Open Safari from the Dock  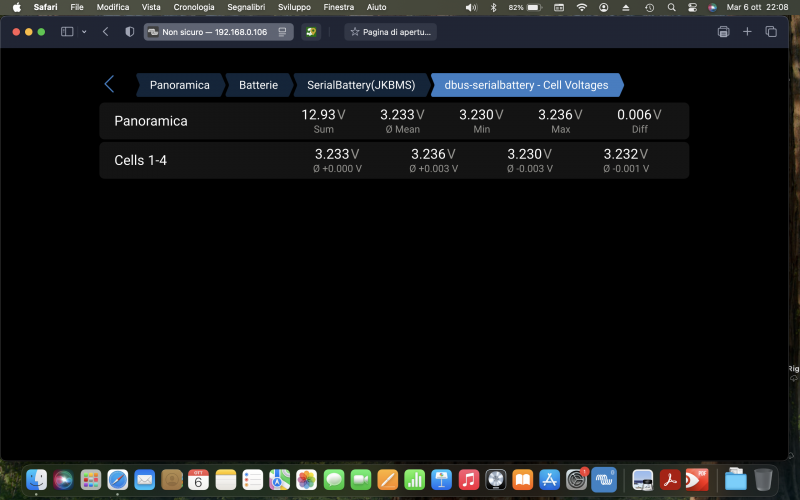(x=118, y=480)
